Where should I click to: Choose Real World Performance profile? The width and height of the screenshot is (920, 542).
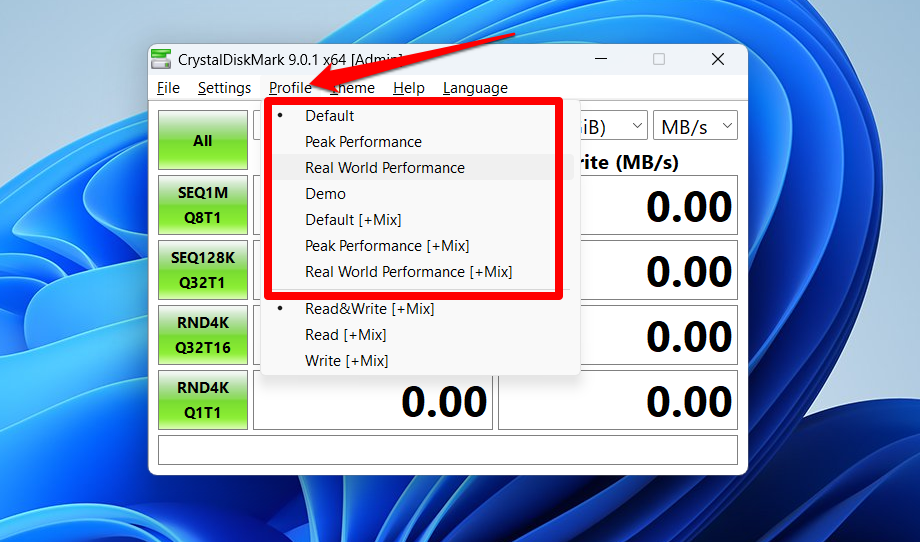click(384, 168)
